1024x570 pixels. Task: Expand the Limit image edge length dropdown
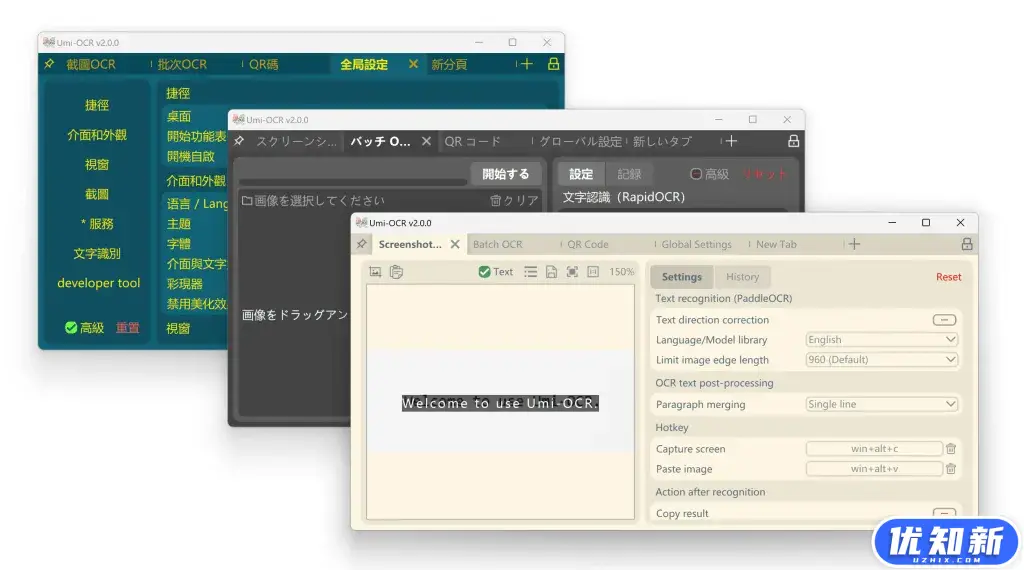click(881, 360)
